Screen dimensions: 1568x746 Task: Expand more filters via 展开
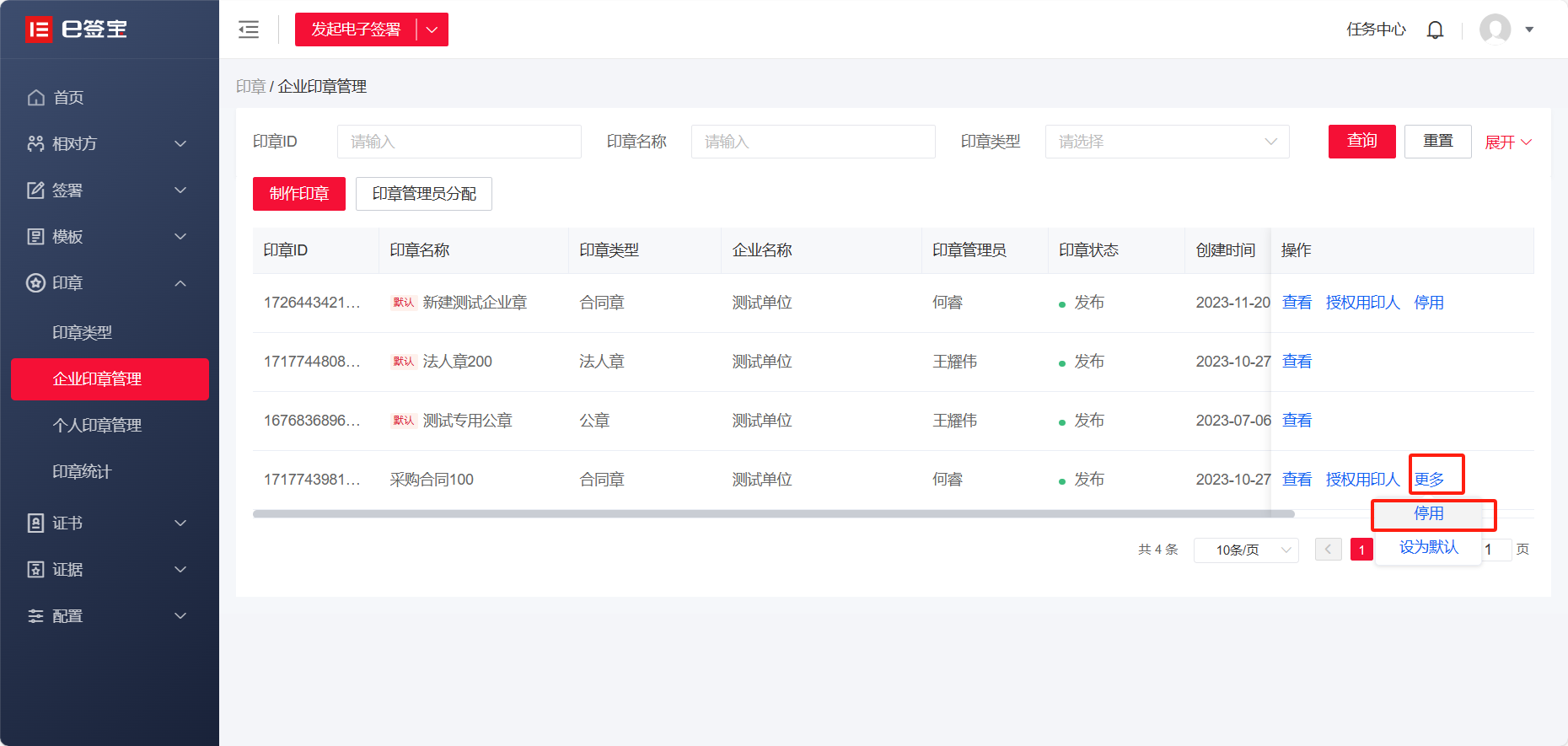[x=1508, y=142]
